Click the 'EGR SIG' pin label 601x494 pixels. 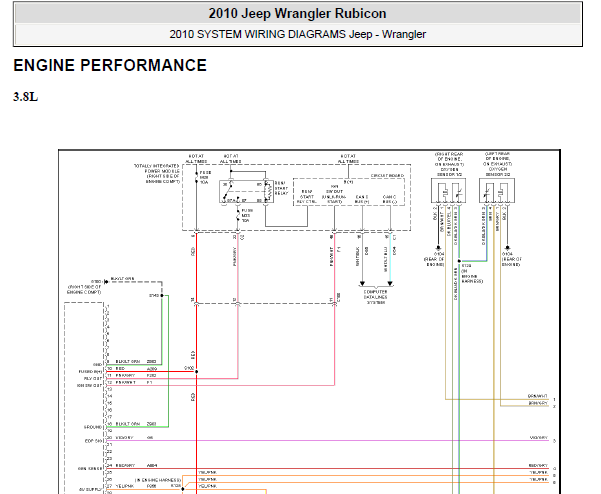pos(94,441)
